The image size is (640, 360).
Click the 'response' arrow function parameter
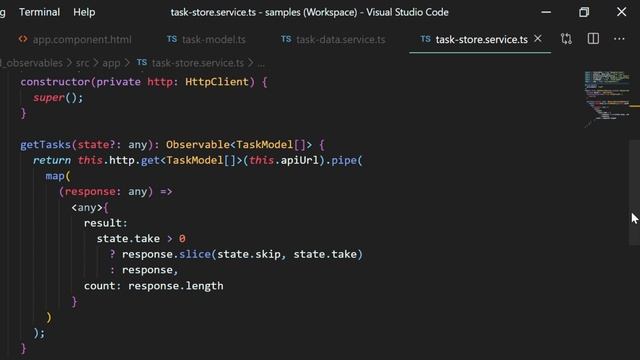click(x=90, y=191)
